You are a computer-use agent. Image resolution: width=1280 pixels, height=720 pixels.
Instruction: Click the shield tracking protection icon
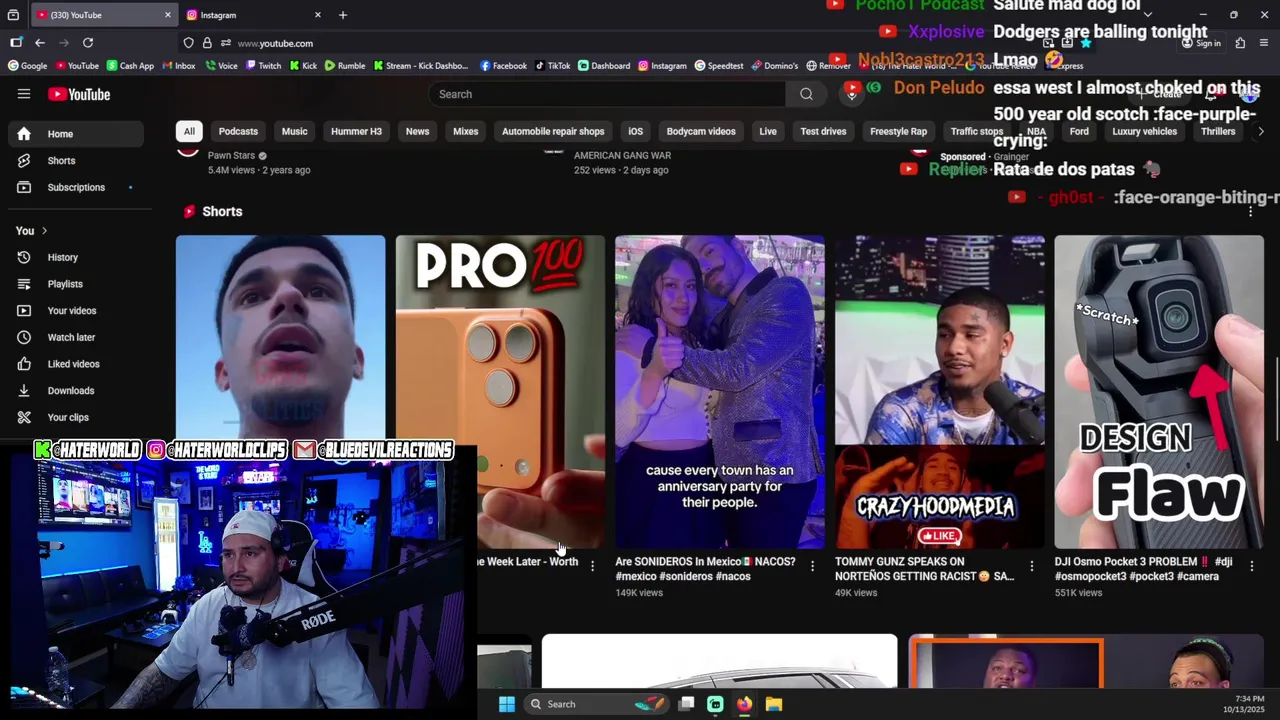[x=188, y=43]
